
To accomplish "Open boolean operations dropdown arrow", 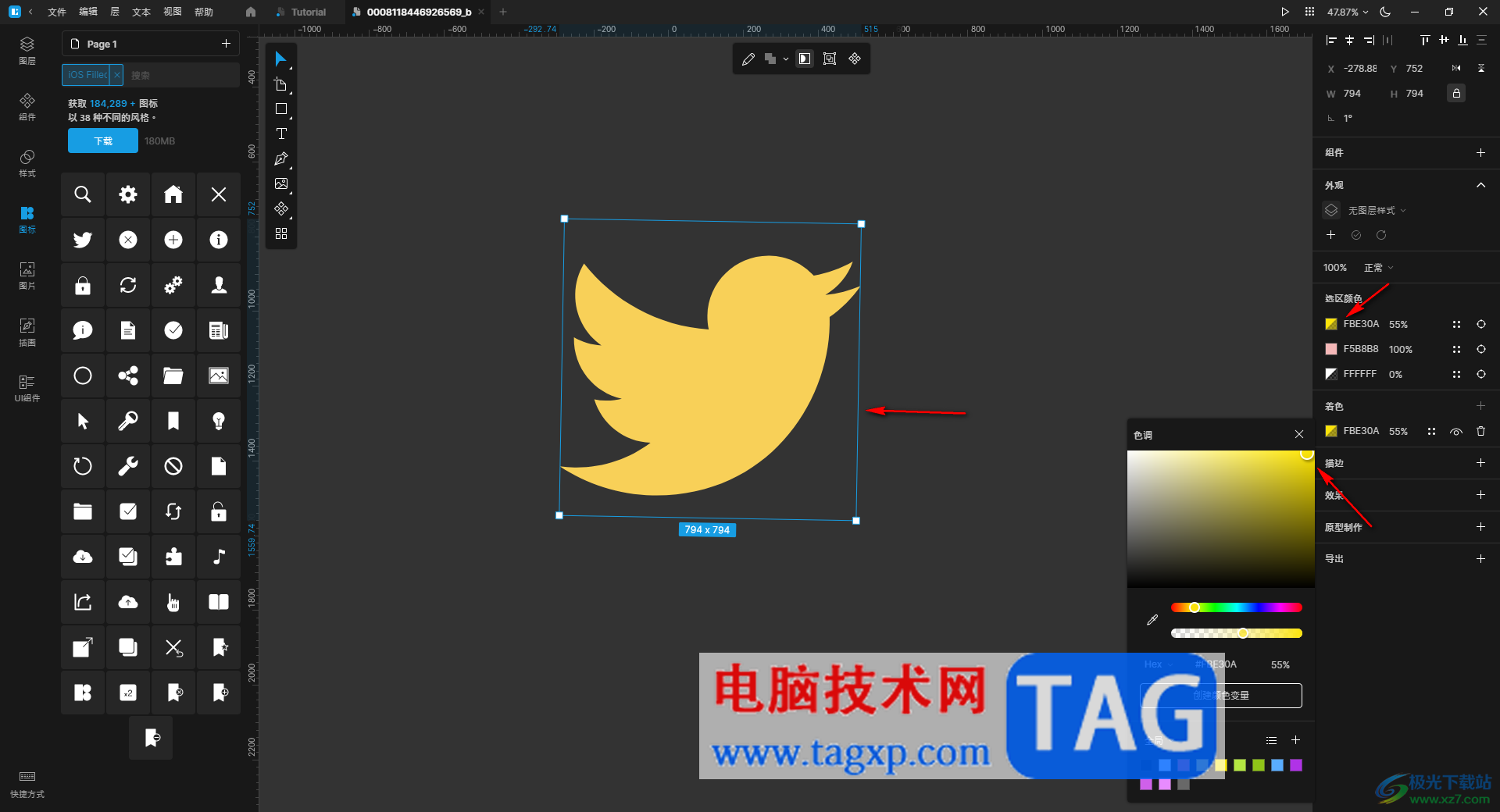I will click(x=786, y=59).
